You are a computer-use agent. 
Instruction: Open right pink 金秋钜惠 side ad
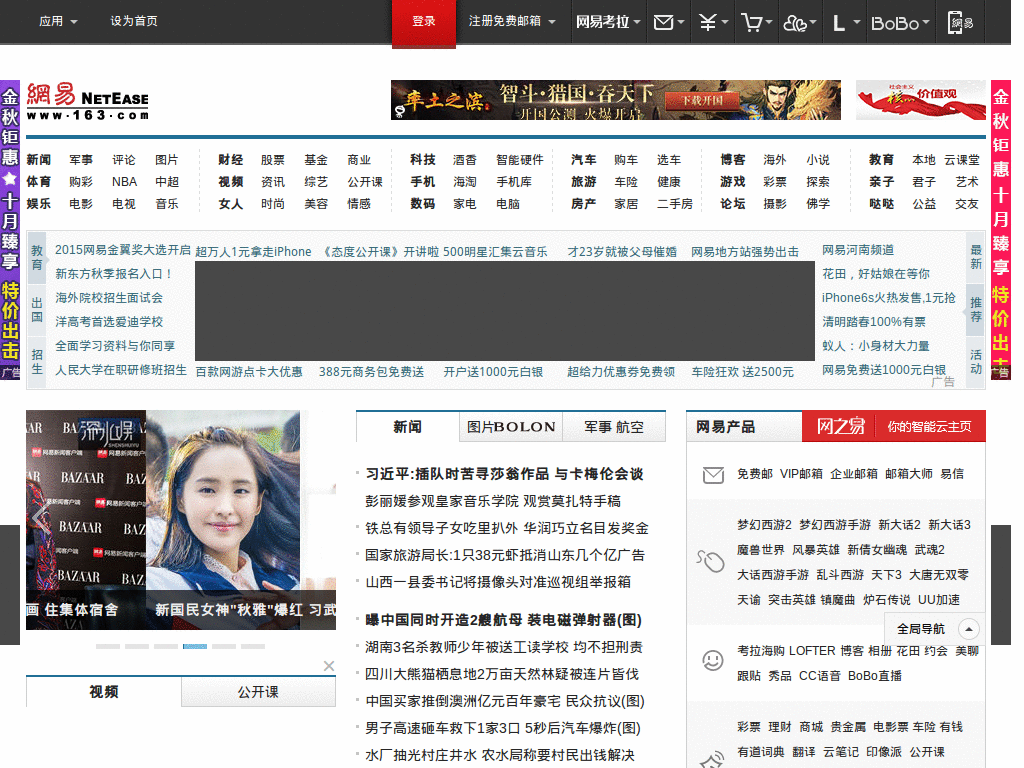(1000, 230)
